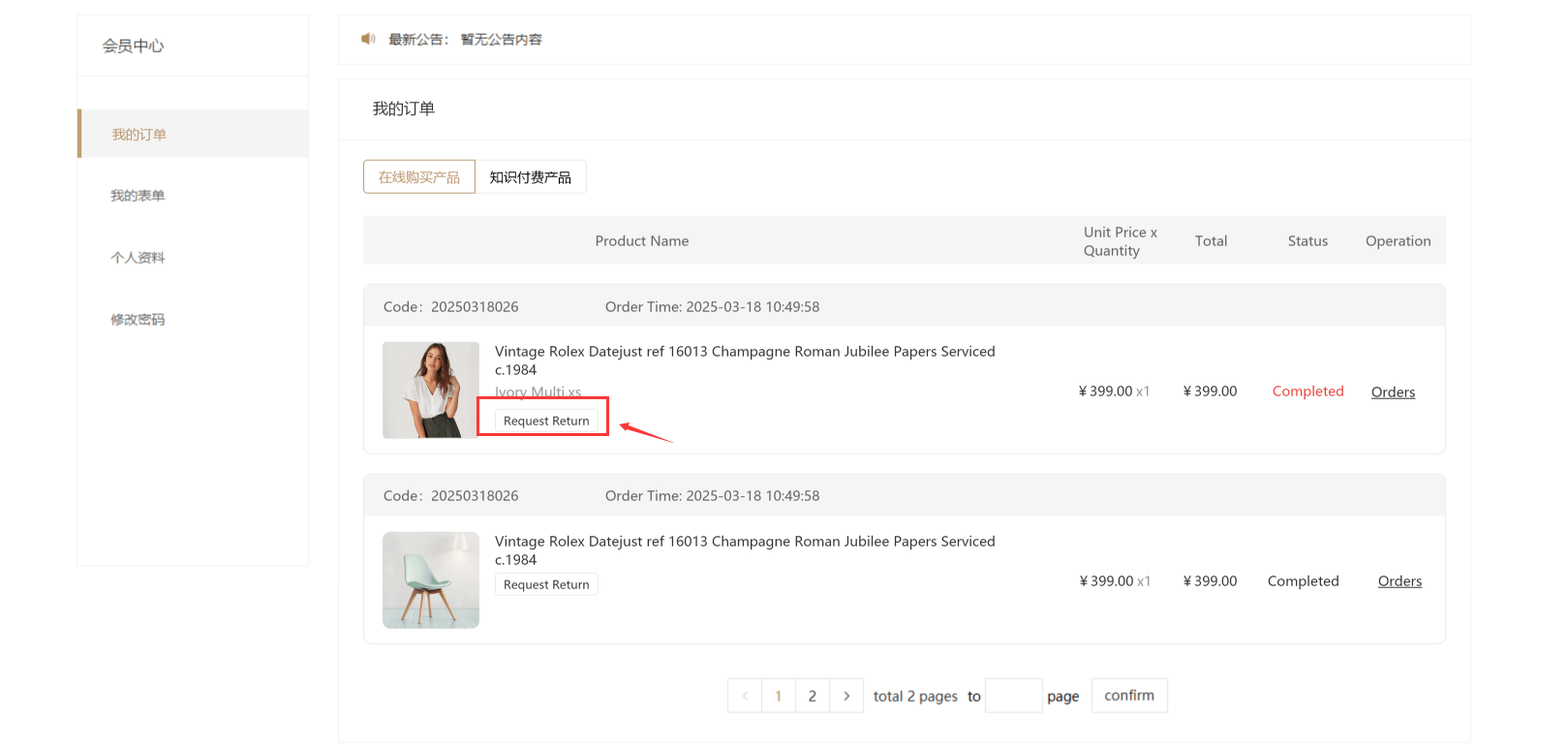The image size is (1568, 750).
Task: Click the announcement speaker icon
Action: point(368,40)
